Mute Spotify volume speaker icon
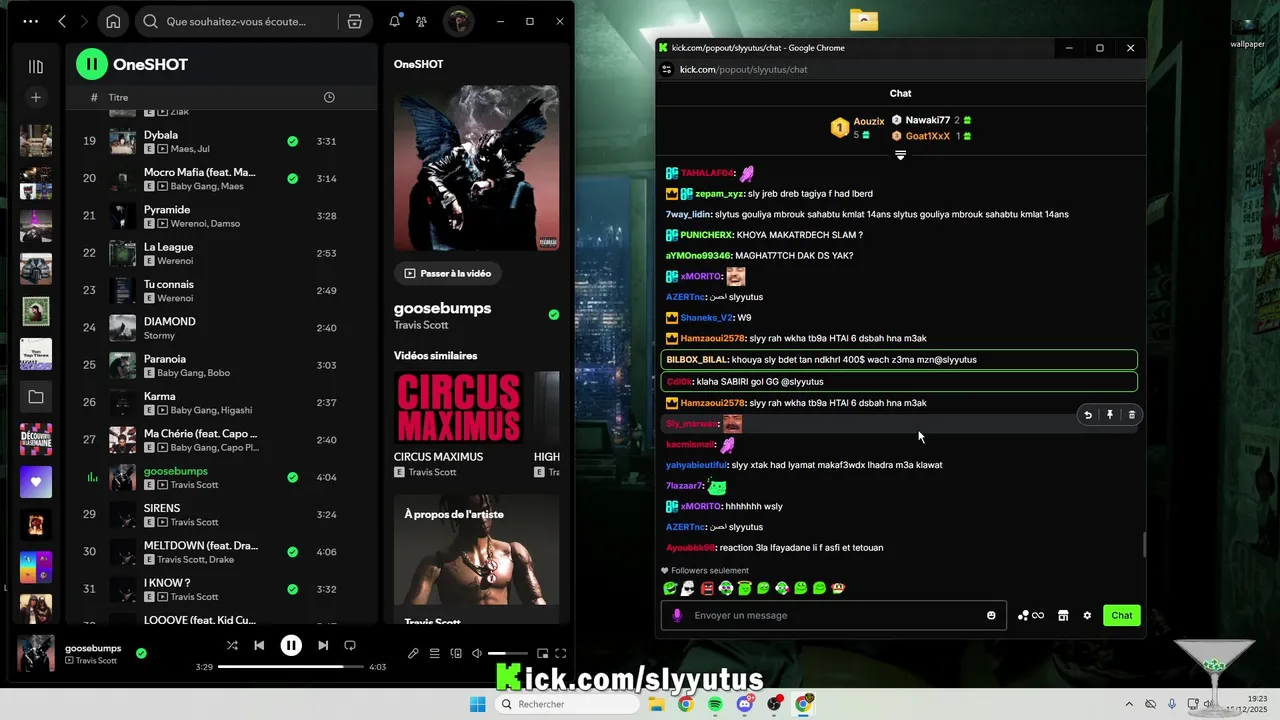Viewport: 1280px width, 720px height. [x=477, y=653]
